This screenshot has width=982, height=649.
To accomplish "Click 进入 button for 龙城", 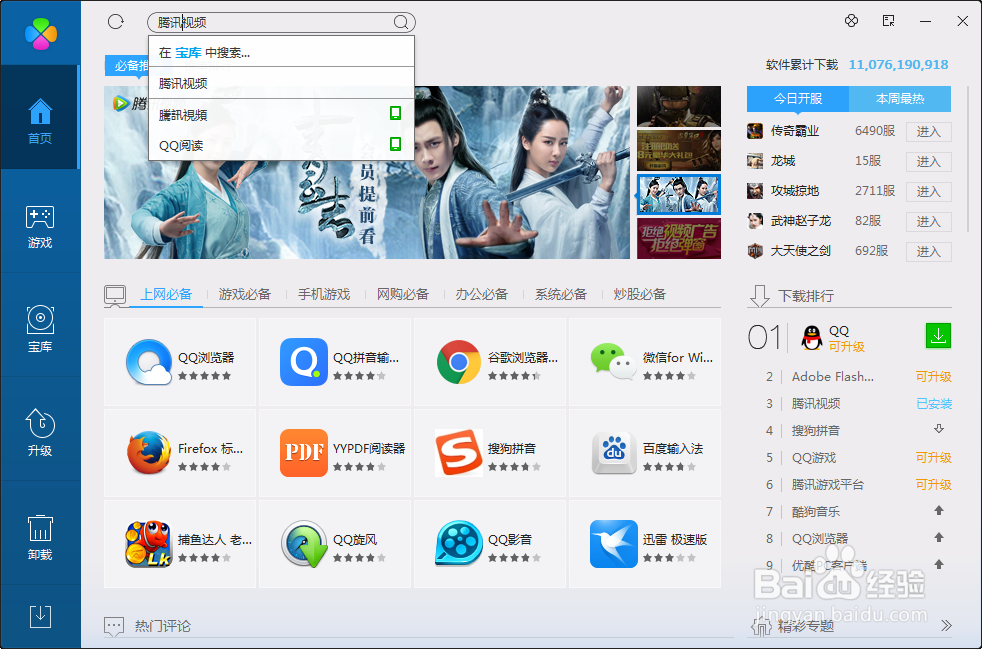I will 929,162.
